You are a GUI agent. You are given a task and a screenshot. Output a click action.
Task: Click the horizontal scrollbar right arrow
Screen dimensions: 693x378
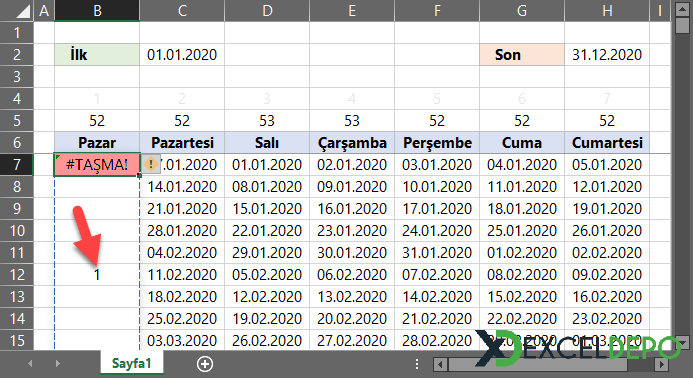coord(661,364)
